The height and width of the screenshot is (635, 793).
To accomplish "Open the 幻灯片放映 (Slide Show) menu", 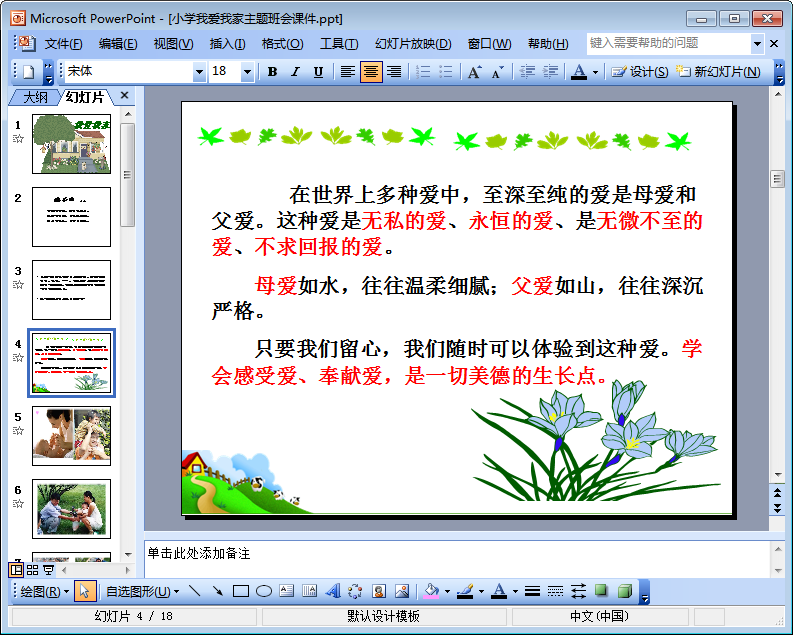I will [x=413, y=44].
